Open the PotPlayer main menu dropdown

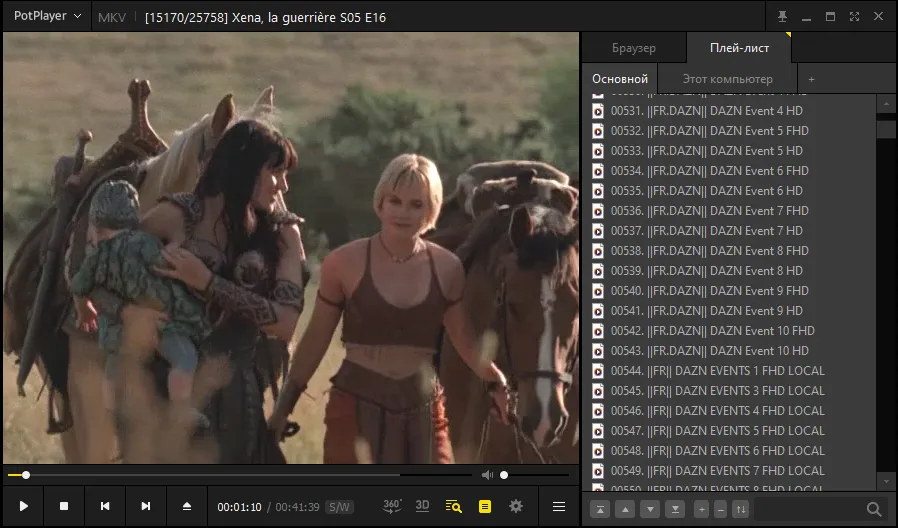click(48, 16)
